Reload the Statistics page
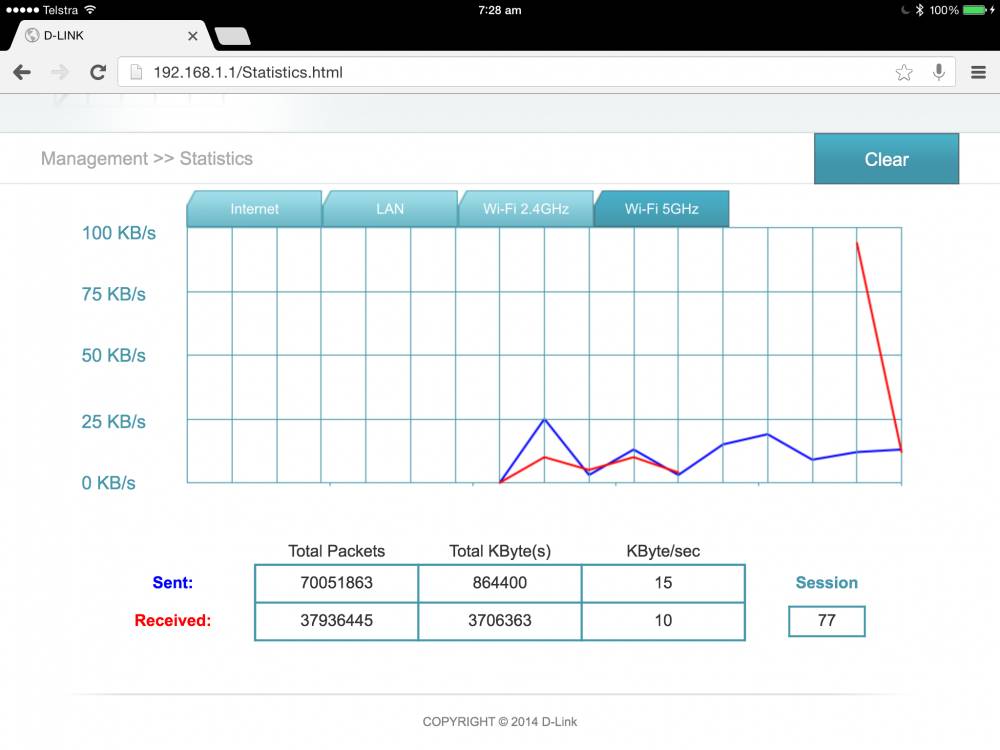 tap(98, 72)
